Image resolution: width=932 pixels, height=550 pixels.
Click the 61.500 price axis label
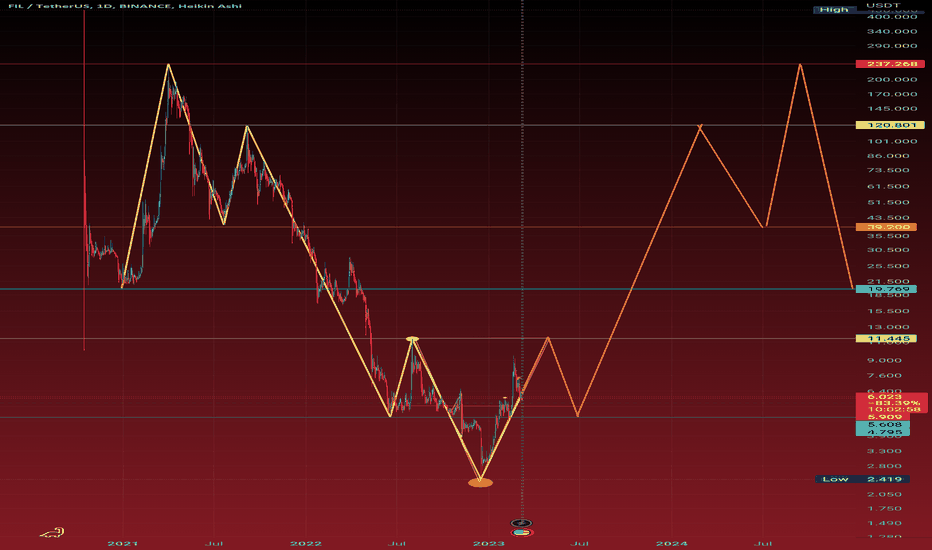click(888, 186)
